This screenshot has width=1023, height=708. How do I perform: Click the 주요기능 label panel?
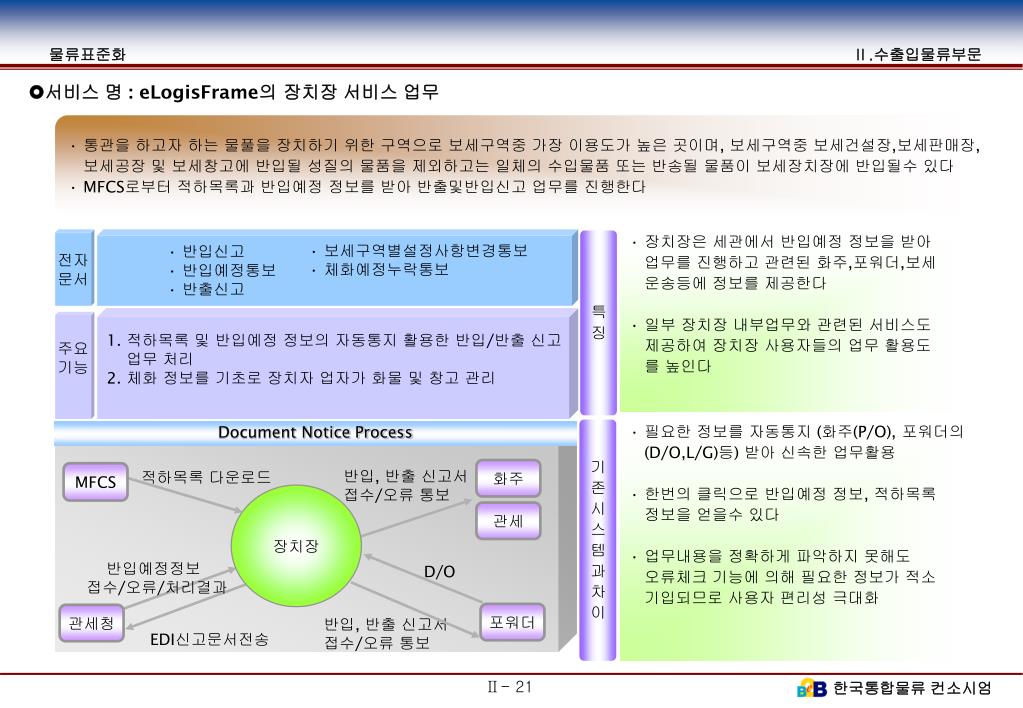point(74,364)
